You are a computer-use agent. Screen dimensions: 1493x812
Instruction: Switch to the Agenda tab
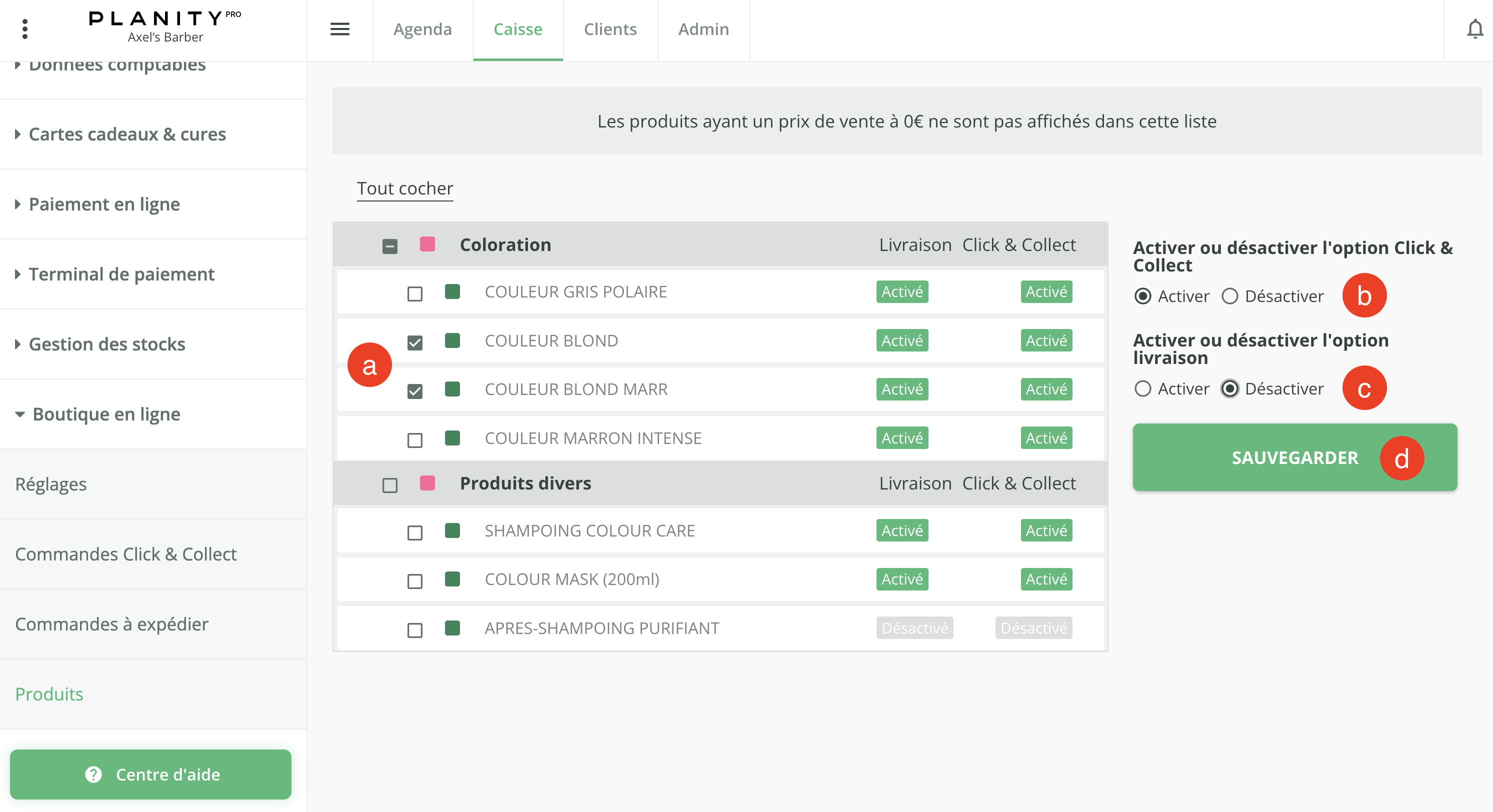click(x=422, y=29)
